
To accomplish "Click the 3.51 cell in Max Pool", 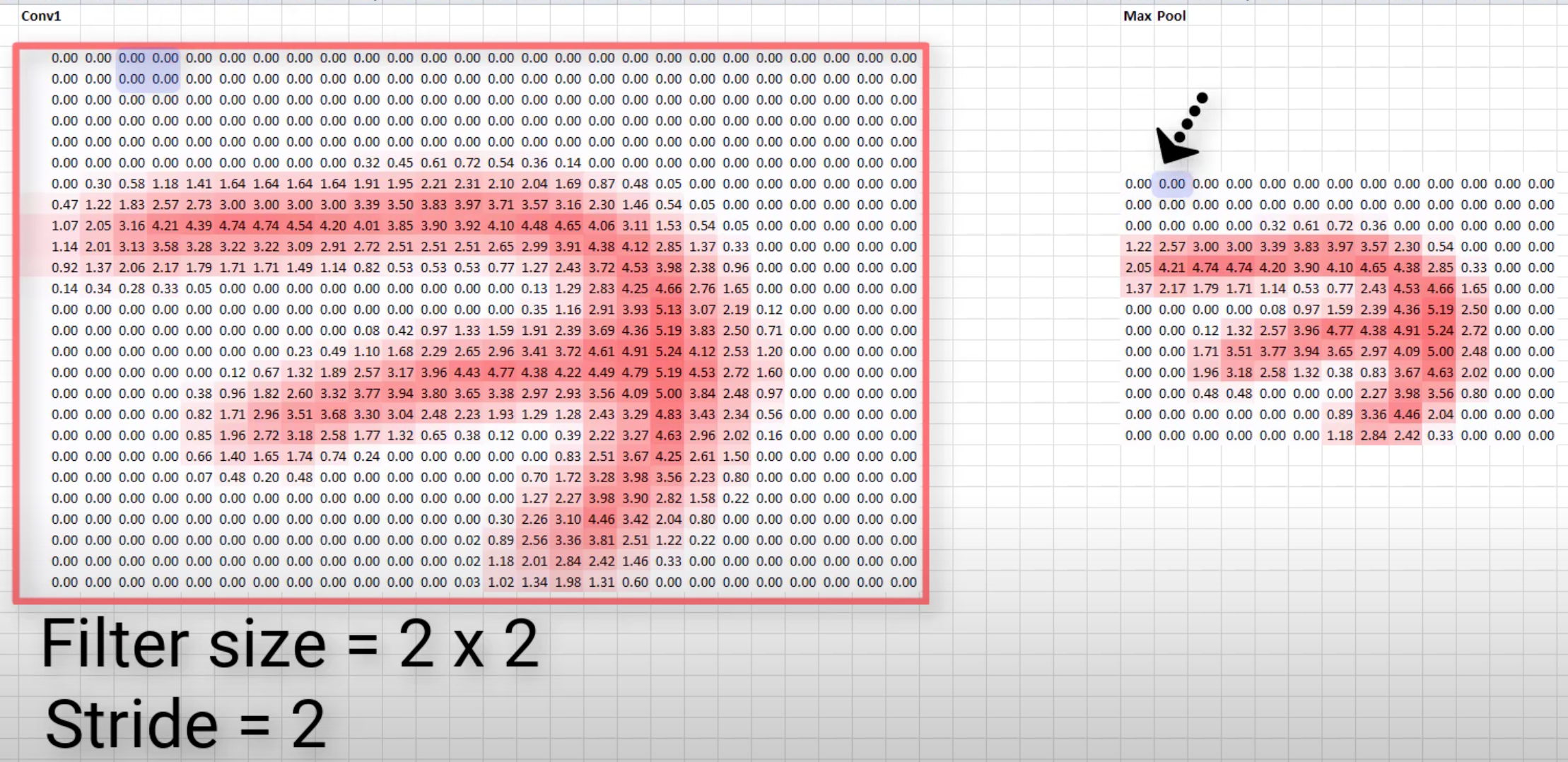I will pyautogui.click(x=1239, y=351).
